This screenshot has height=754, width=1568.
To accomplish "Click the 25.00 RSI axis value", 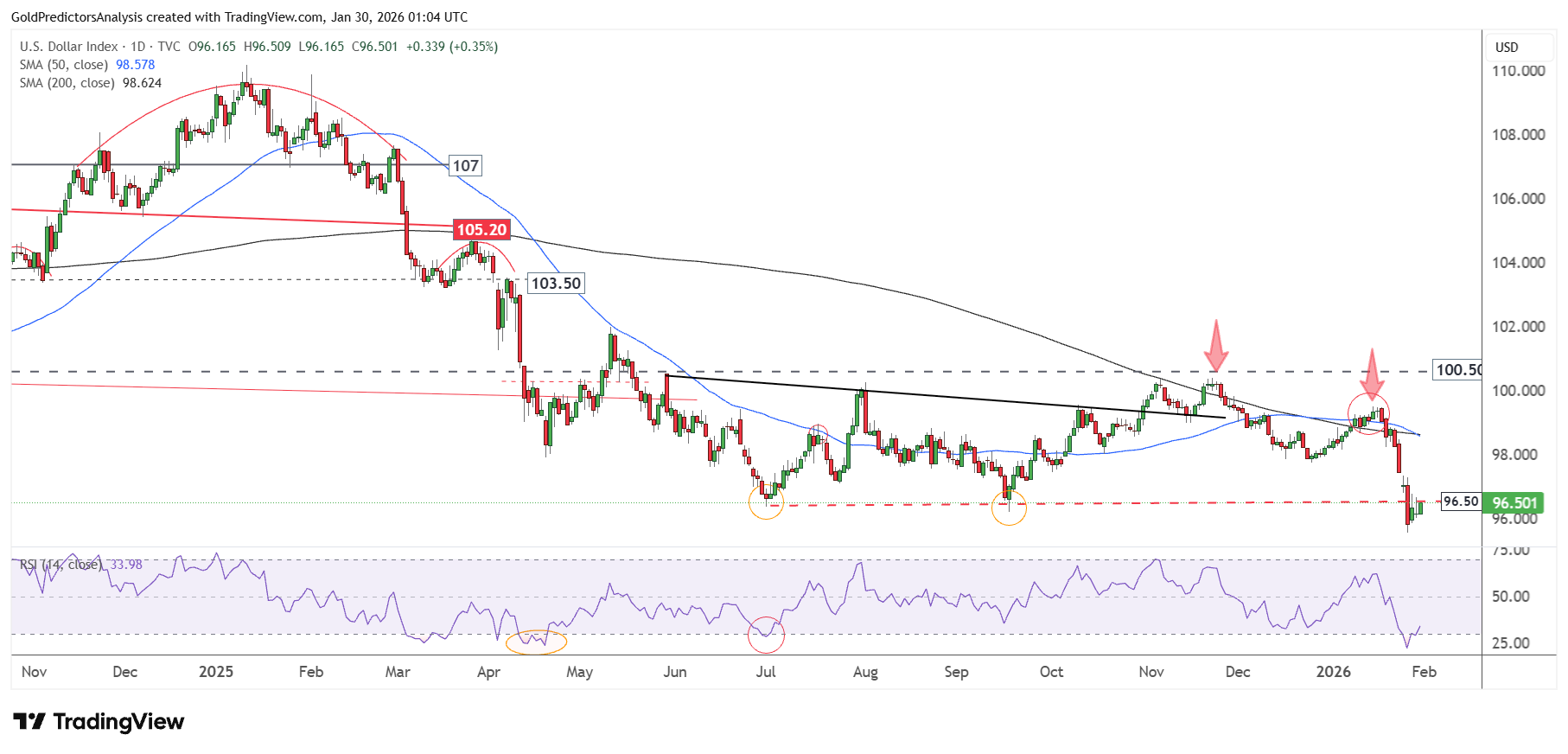I will pos(1511,643).
